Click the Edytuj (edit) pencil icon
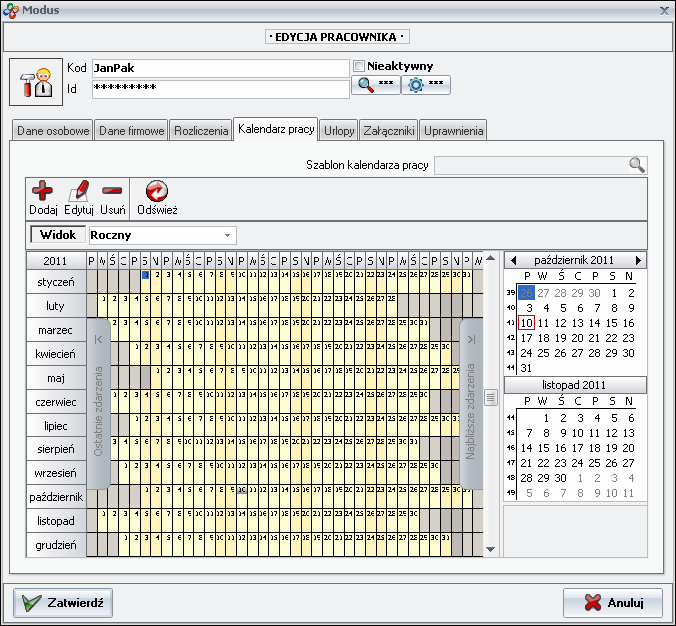Image resolution: width=676 pixels, height=626 pixels. tap(79, 191)
